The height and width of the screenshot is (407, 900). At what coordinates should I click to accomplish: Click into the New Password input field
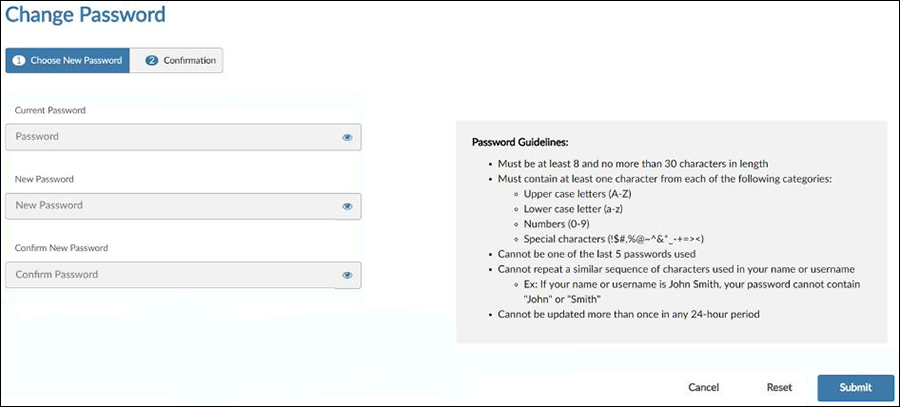pyautogui.click(x=183, y=206)
